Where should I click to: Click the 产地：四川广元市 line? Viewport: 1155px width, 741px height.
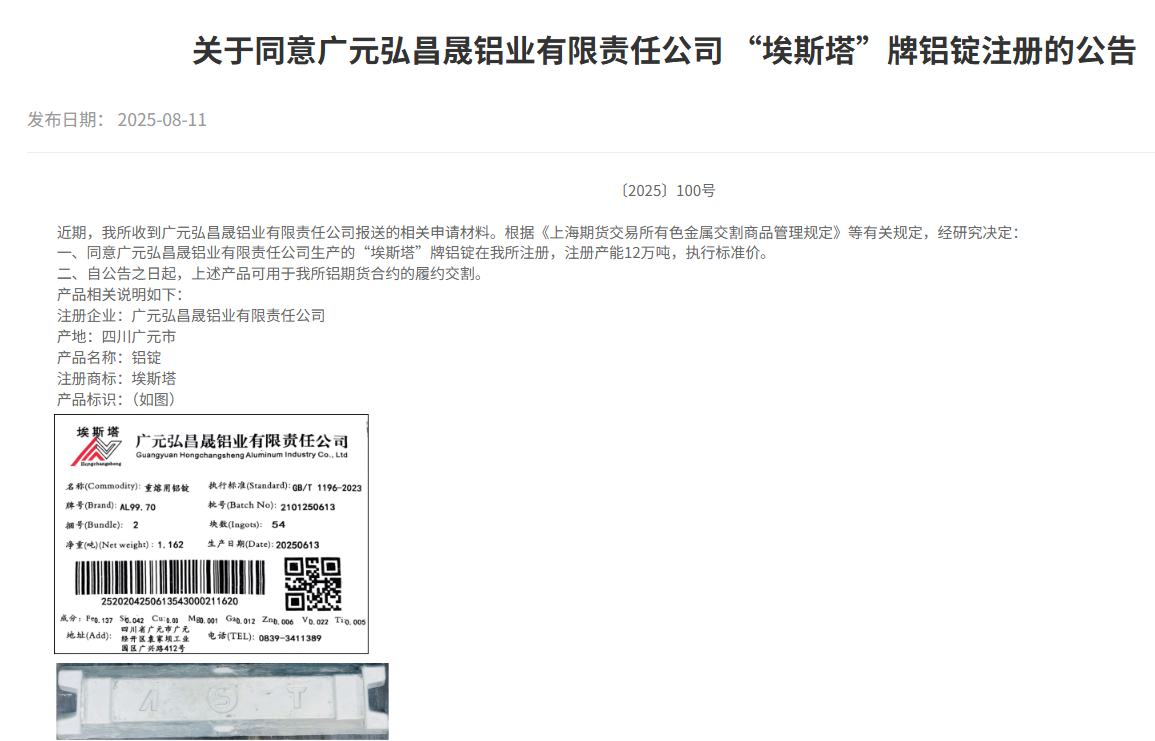point(116,336)
